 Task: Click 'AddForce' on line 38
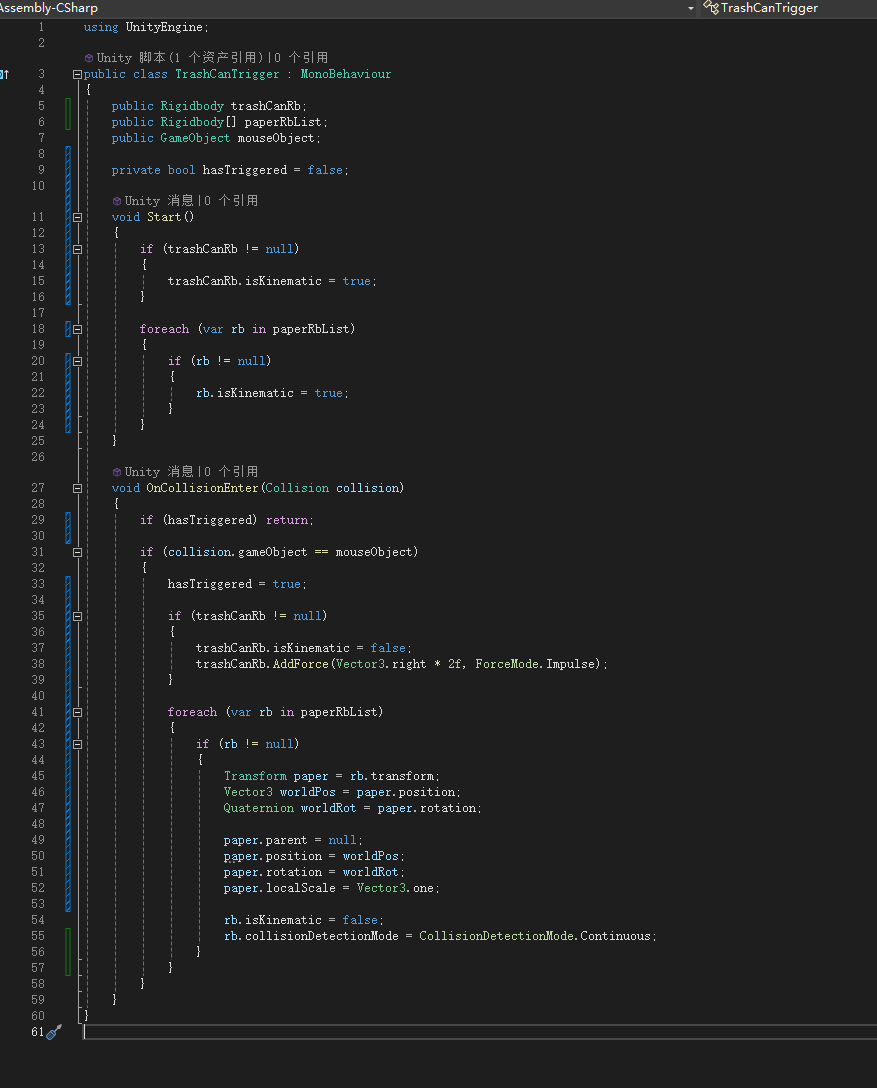[300, 664]
